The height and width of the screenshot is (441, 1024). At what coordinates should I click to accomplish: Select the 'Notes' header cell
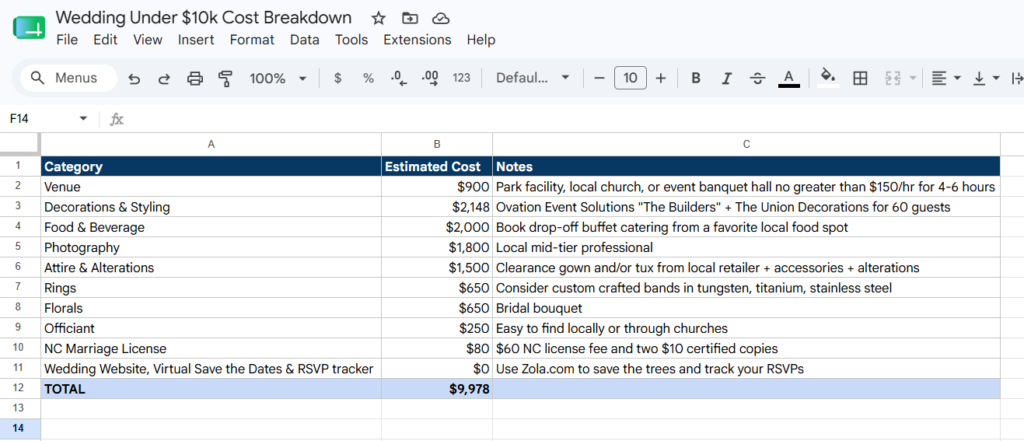coord(746,167)
